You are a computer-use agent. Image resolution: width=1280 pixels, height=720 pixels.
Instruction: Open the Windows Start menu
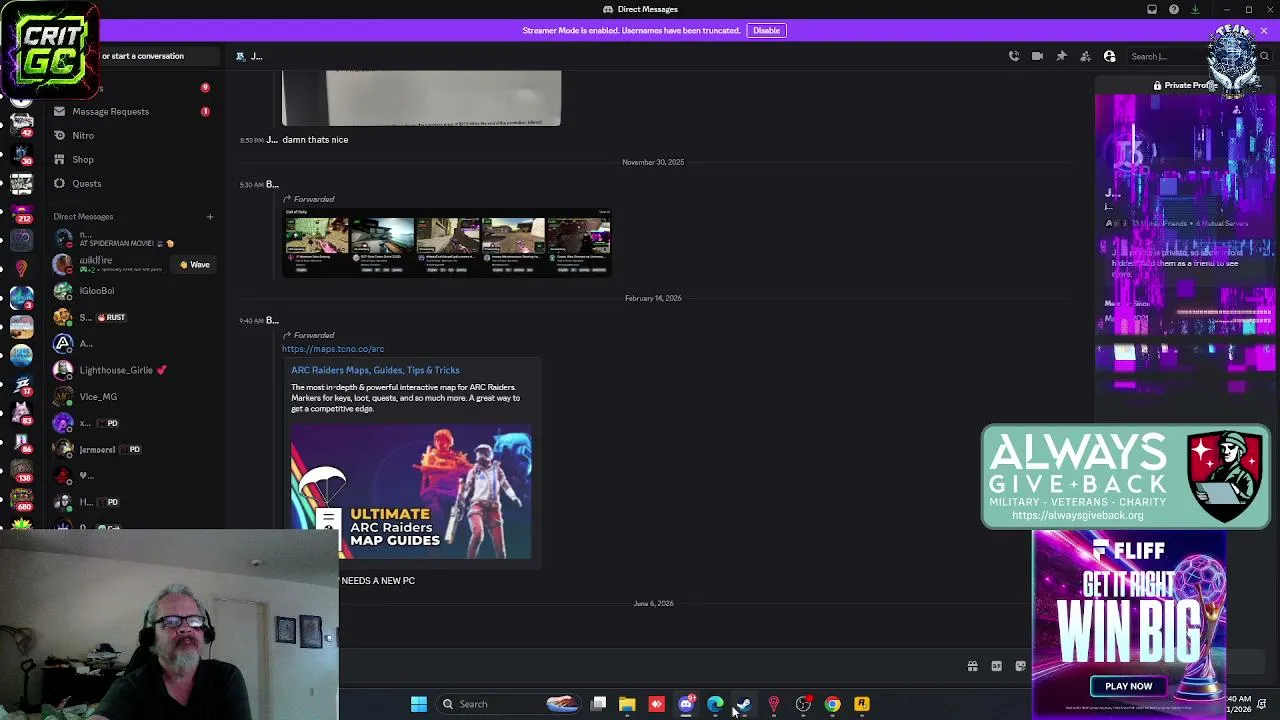click(x=419, y=704)
